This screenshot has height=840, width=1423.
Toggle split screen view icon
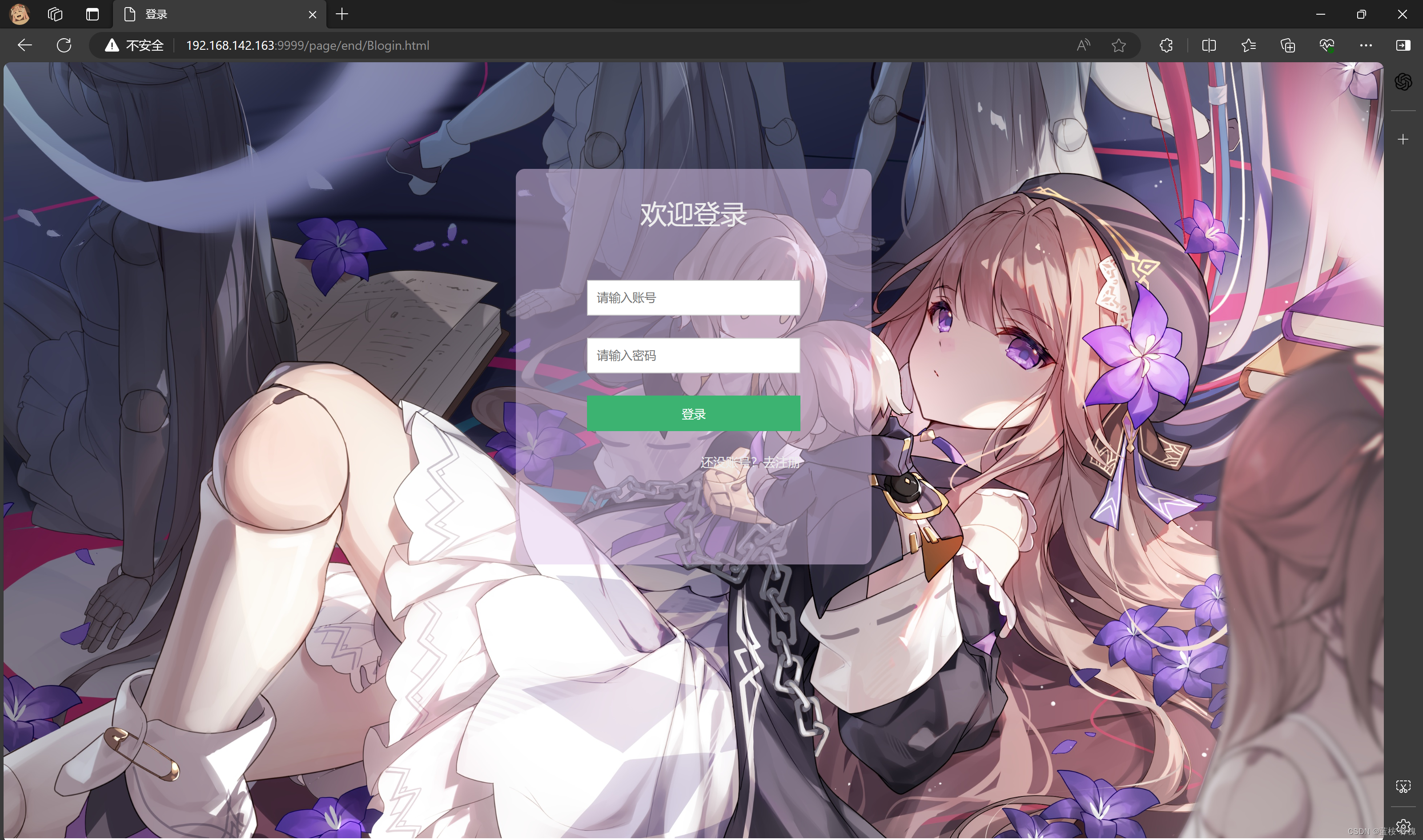pyautogui.click(x=1209, y=45)
